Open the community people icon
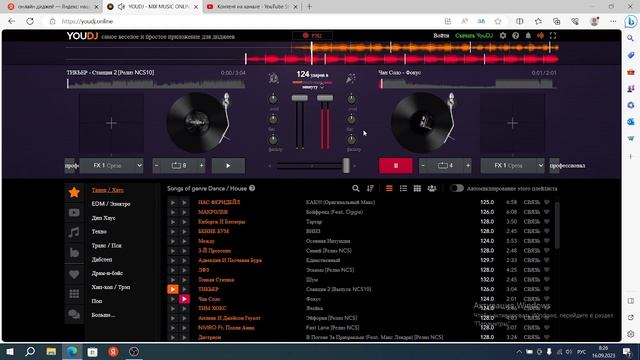This screenshot has height=360, width=640. click(432, 188)
